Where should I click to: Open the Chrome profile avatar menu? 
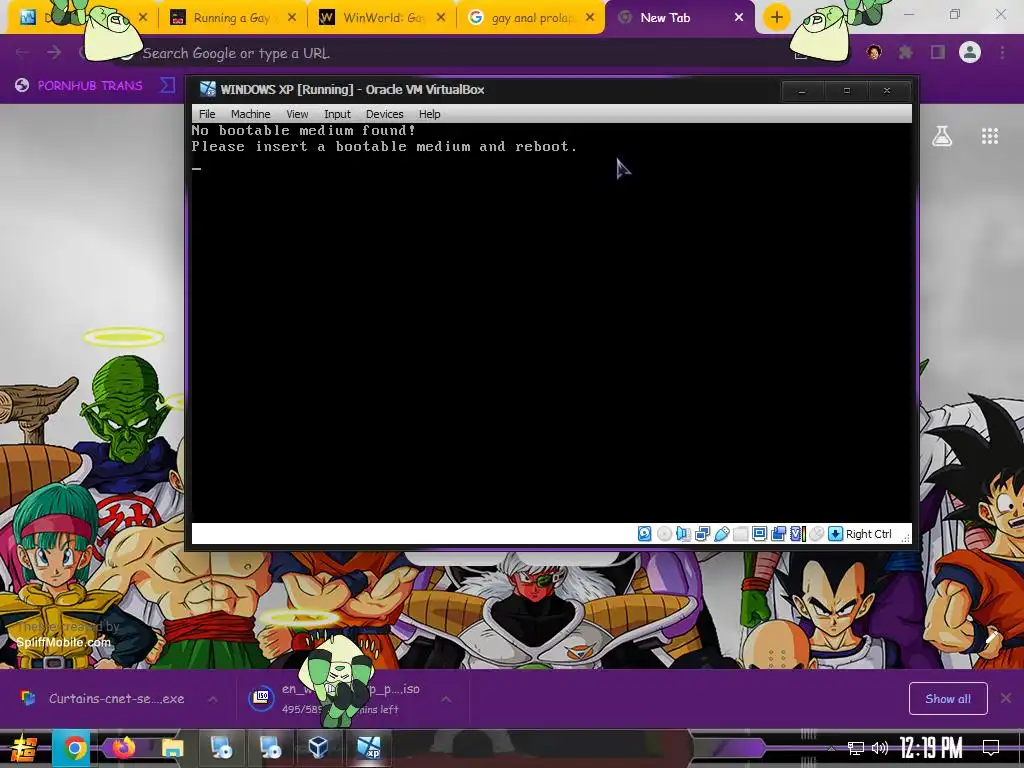click(x=970, y=52)
